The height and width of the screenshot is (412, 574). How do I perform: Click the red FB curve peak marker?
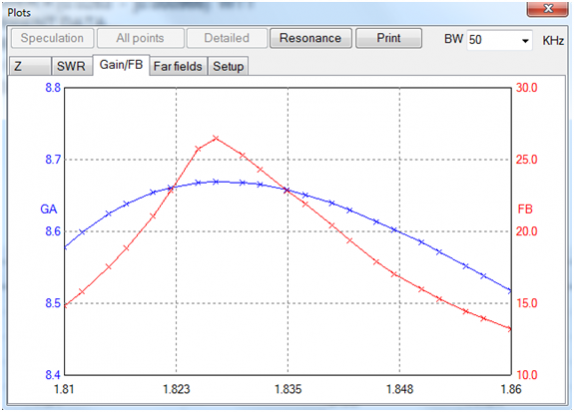[216, 138]
